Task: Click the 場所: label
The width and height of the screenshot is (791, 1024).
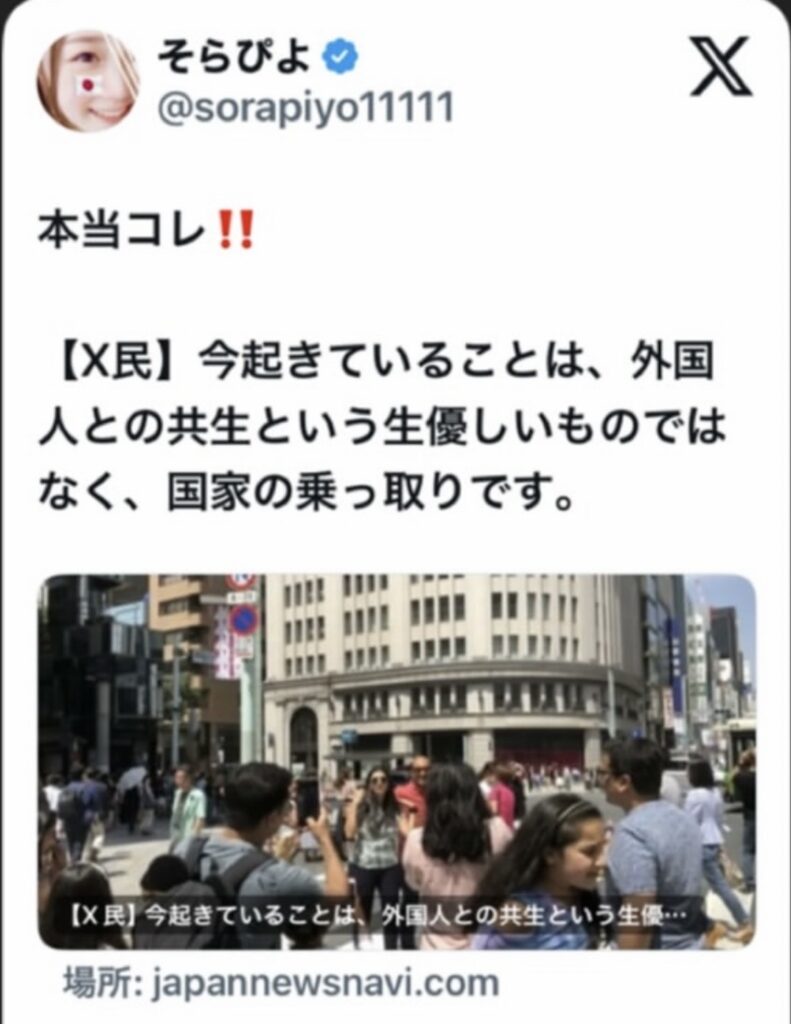Action: 103,982
